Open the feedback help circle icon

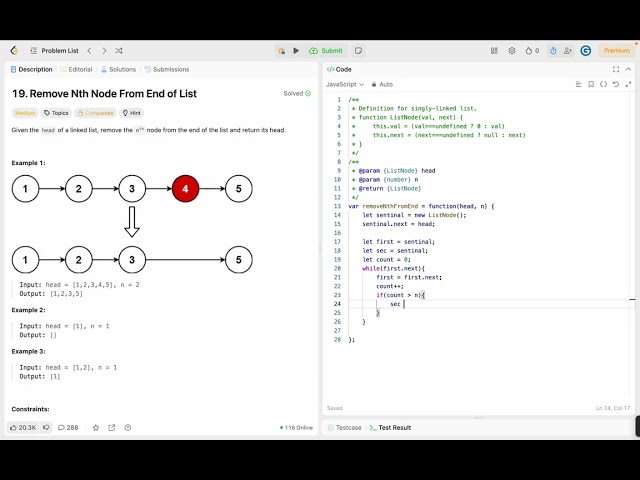pos(128,428)
